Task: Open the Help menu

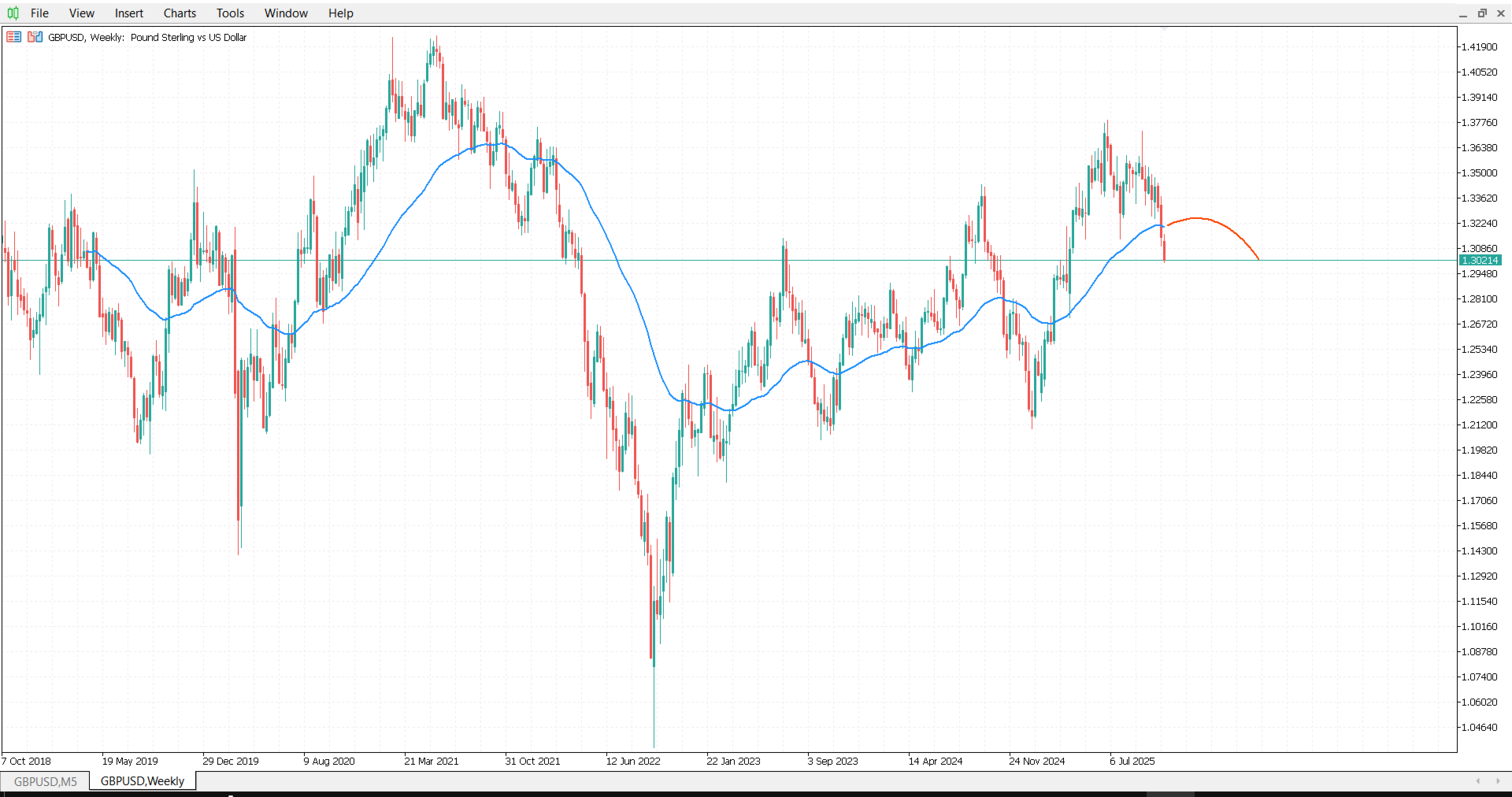Action: point(341,13)
